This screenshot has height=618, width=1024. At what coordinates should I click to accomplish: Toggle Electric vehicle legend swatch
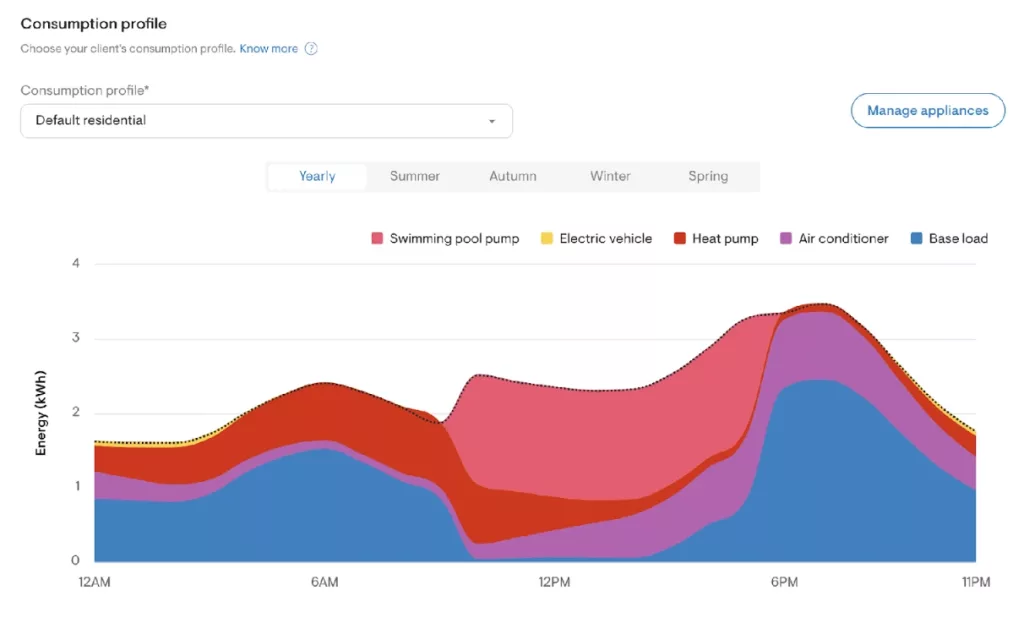[x=547, y=239]
